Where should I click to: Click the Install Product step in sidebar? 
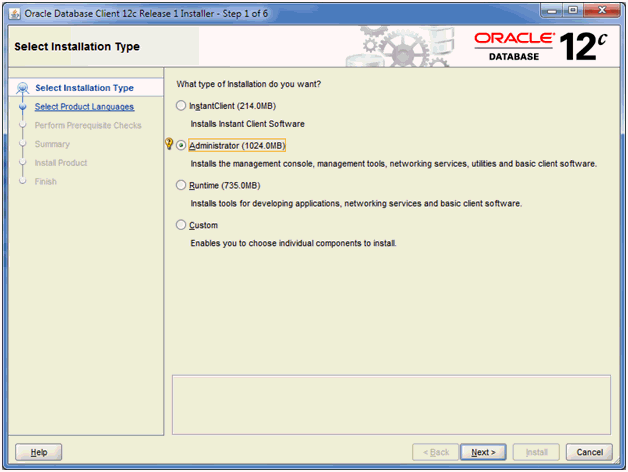[61, 163]
